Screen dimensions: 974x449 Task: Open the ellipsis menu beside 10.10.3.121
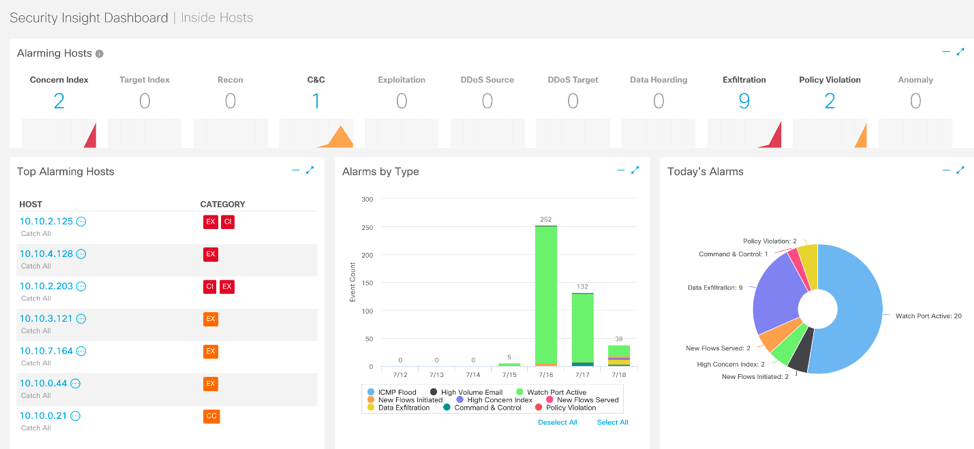(81, 319)
